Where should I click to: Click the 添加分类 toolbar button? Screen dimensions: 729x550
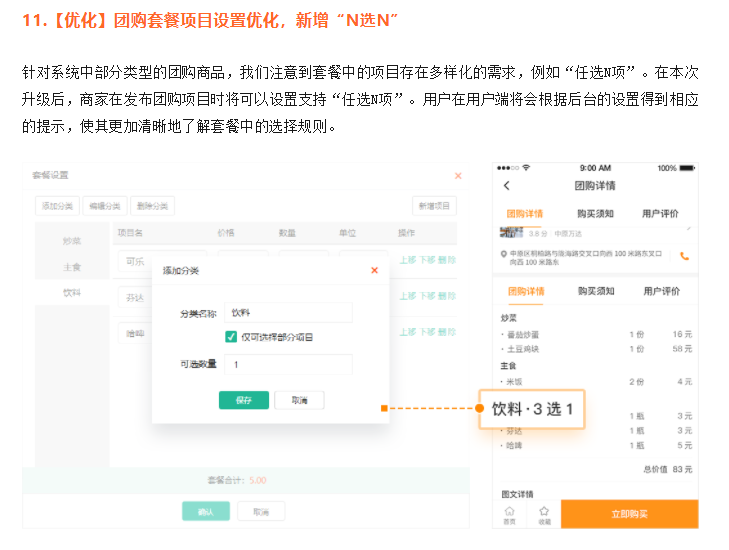tap(57, 206)
